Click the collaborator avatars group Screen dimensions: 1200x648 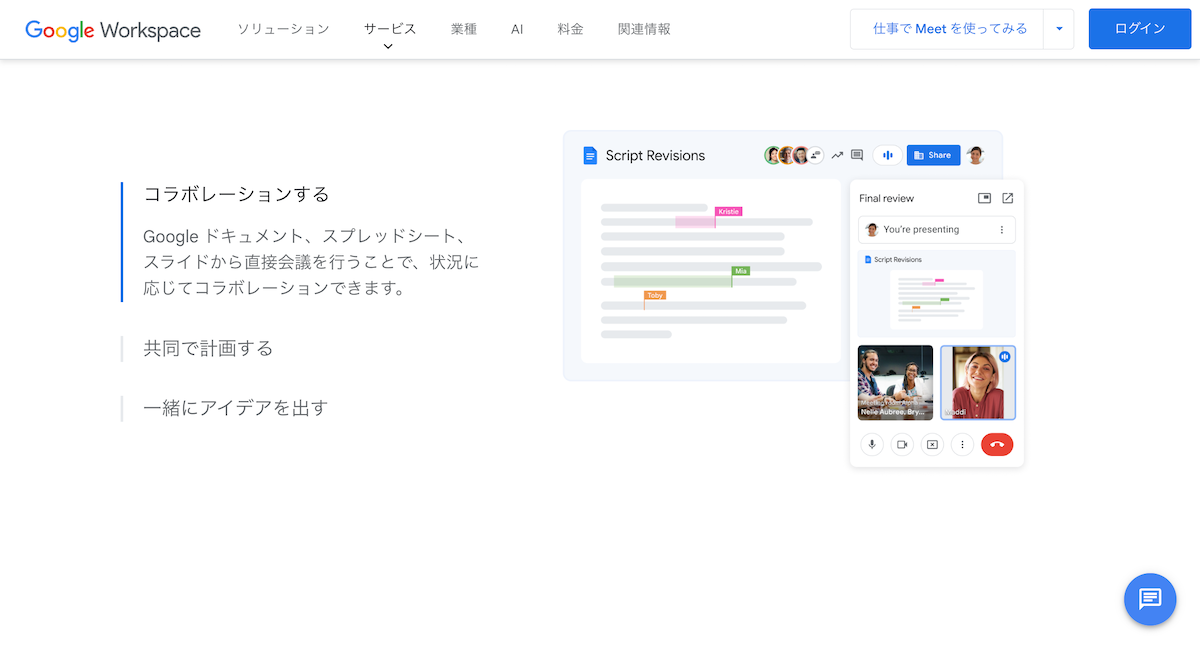tap(794, 155)
